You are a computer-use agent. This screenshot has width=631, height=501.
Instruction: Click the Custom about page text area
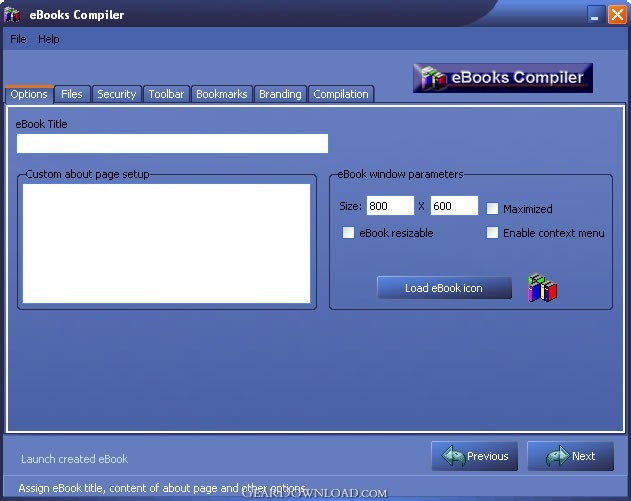click(167, 243)
